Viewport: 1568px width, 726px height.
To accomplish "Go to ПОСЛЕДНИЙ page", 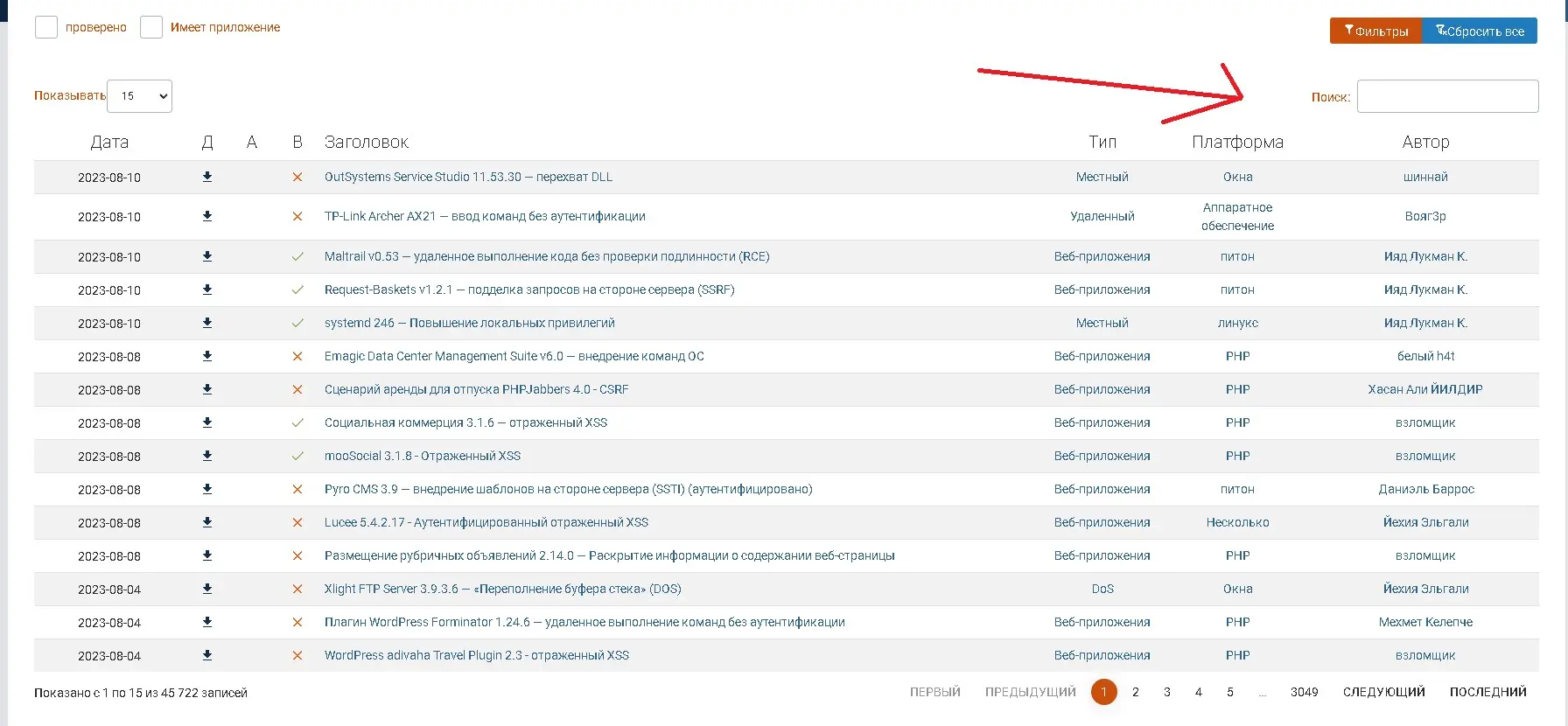I will [1488, 692].
